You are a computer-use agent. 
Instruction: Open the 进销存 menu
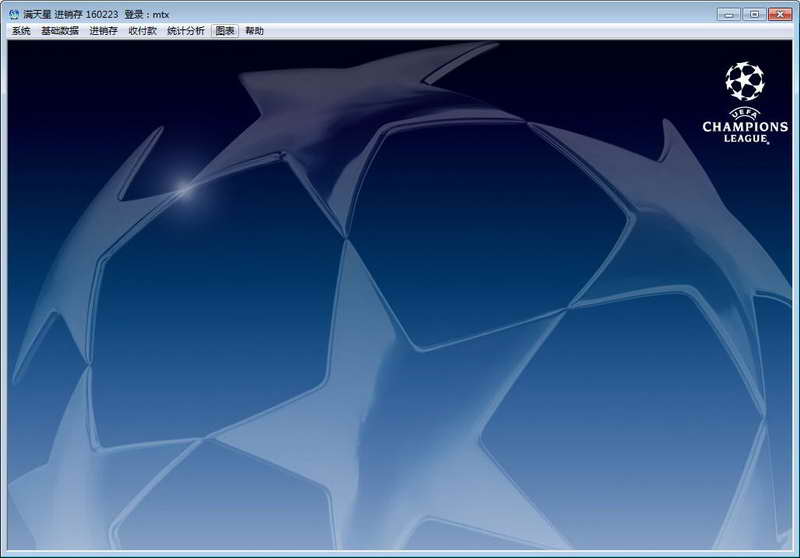point(104,31)
